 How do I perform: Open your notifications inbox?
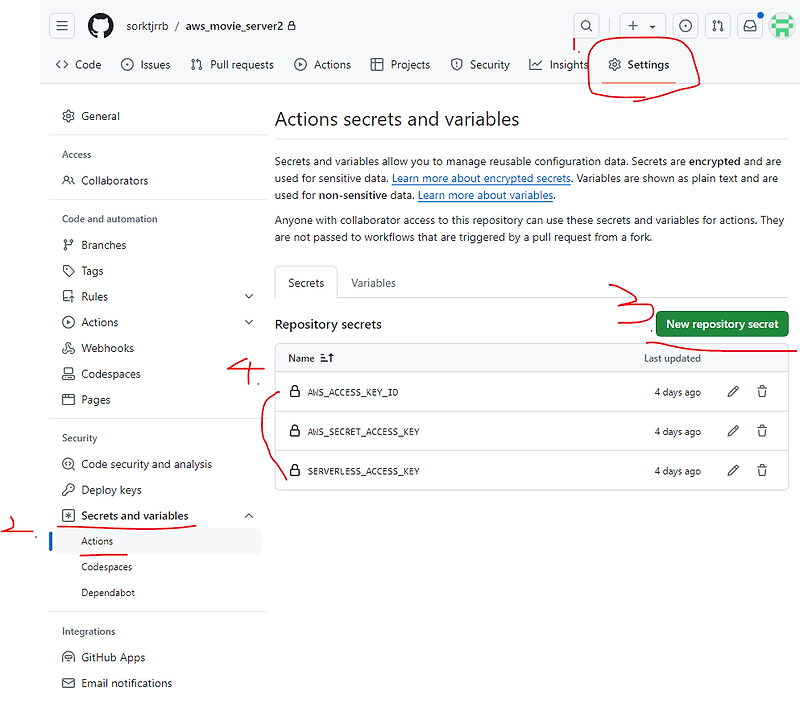coord(750,25)
